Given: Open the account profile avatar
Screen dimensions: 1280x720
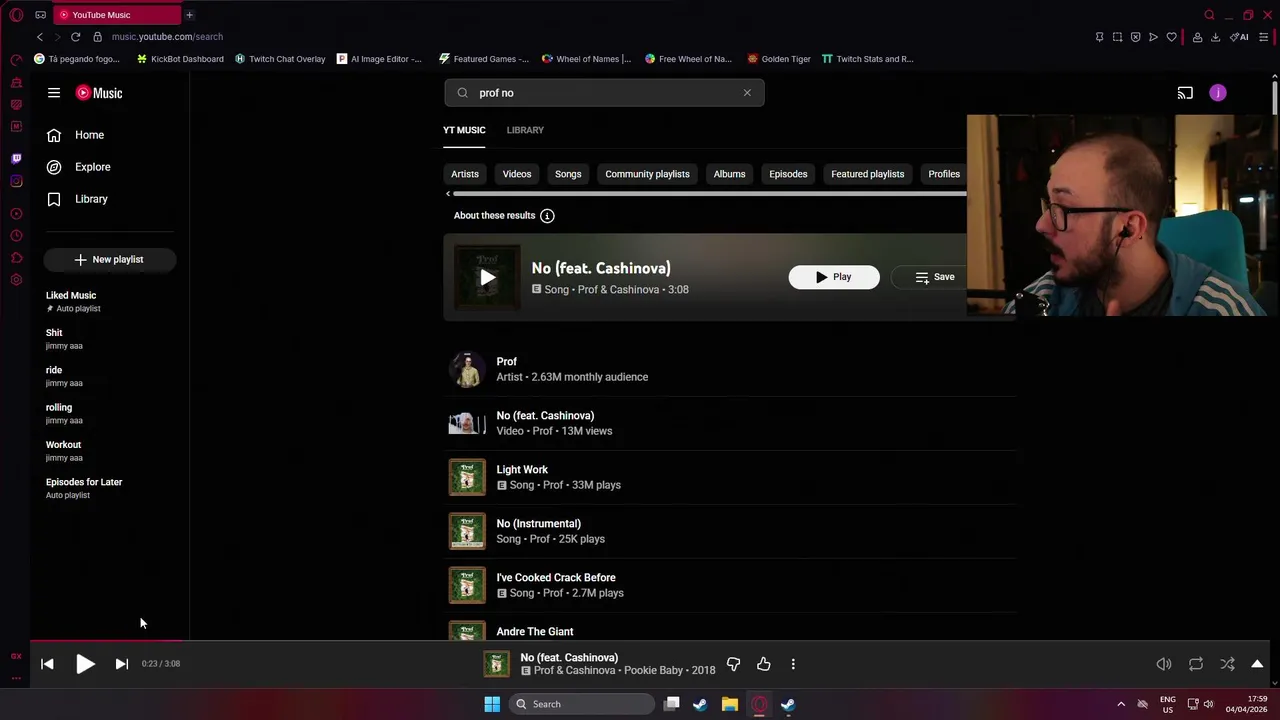Looking at the screenshot, I should 1218,93.
